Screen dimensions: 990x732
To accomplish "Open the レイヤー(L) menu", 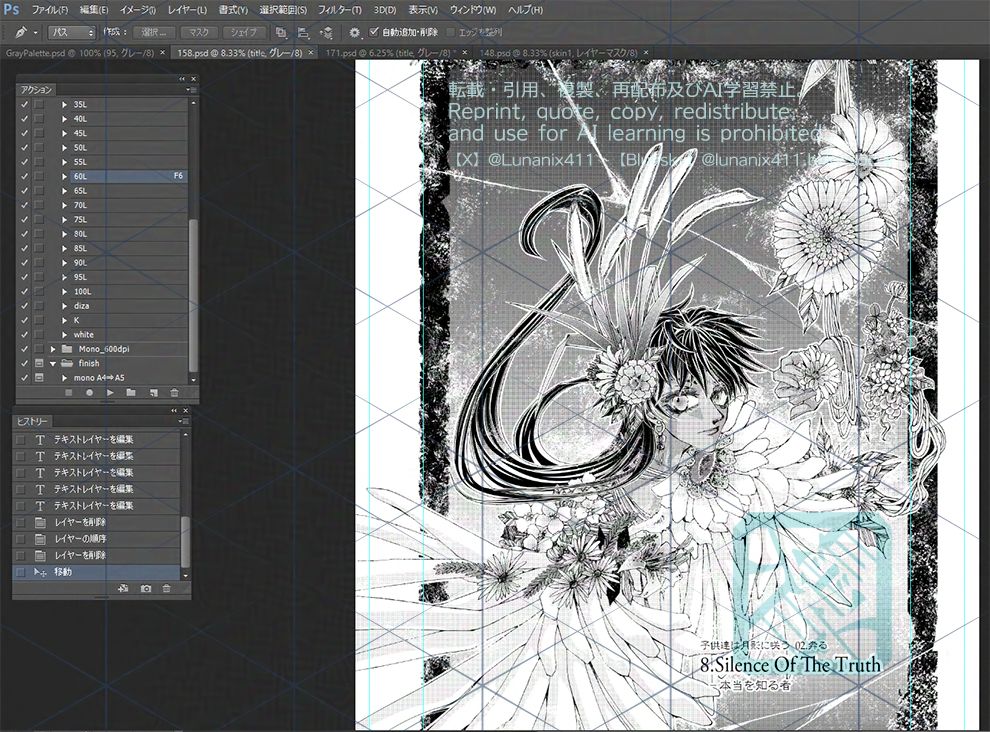I will pyautogui.click(x=188, y=10).
